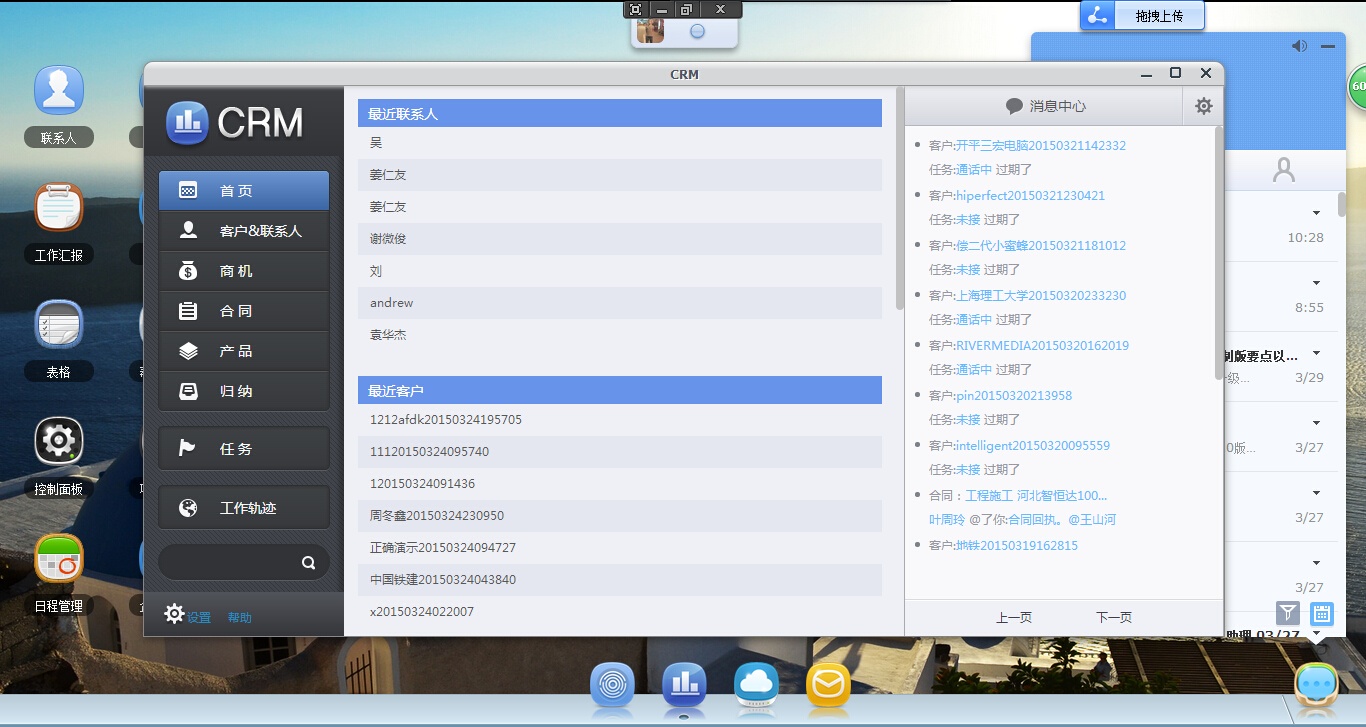Screen dimensions: 1366x727
Task: Click the fullscreen icon in top mini toolbar
Action: click(635, 9)
